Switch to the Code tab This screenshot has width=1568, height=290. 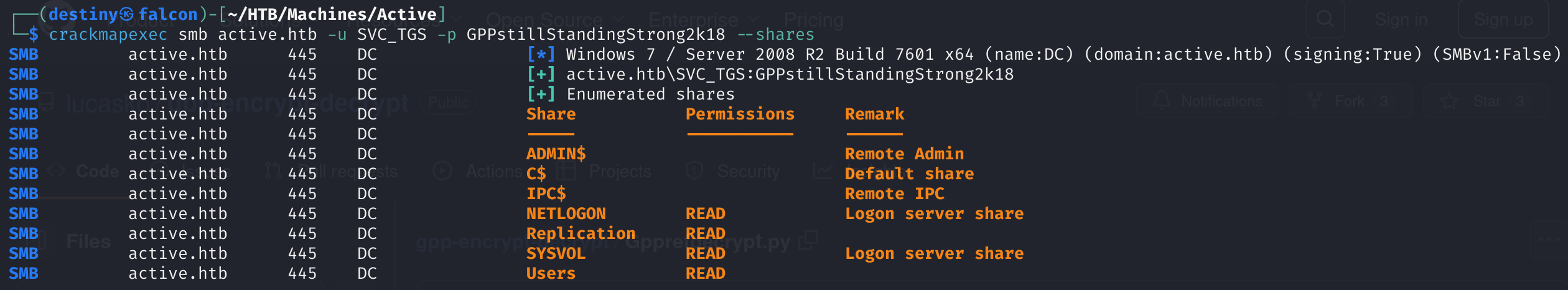96,171
